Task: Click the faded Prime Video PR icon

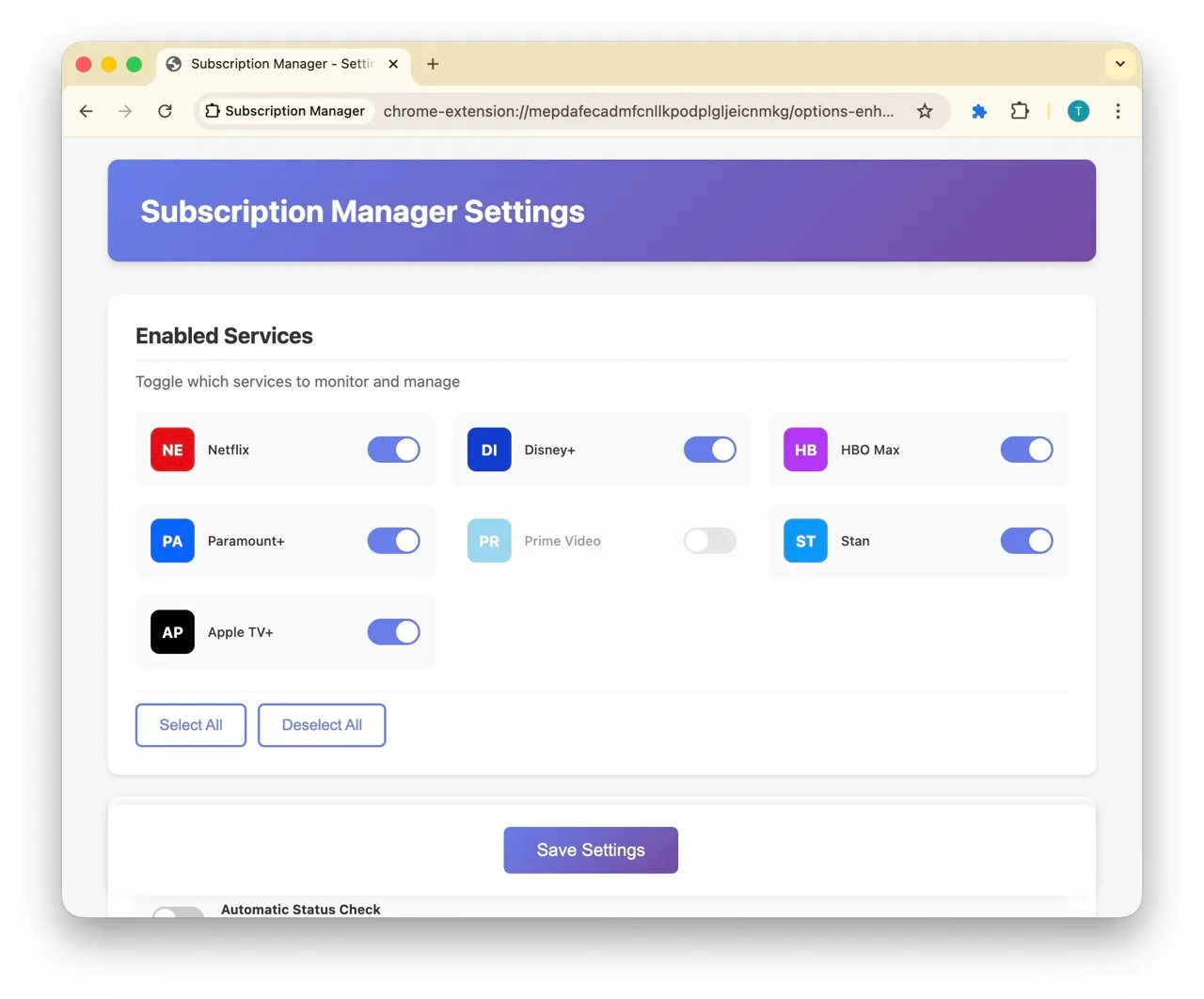Action: pos(489,541)
